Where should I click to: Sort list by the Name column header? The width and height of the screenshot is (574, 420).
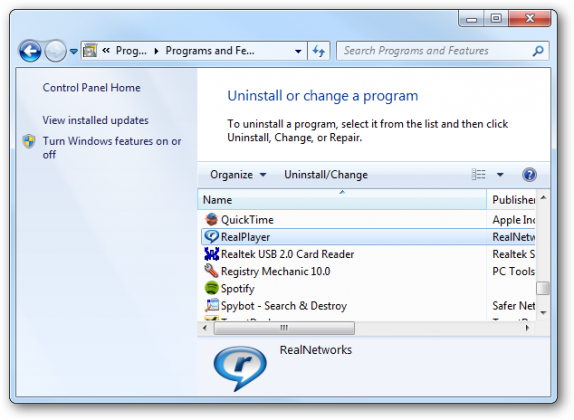[342, 200]
